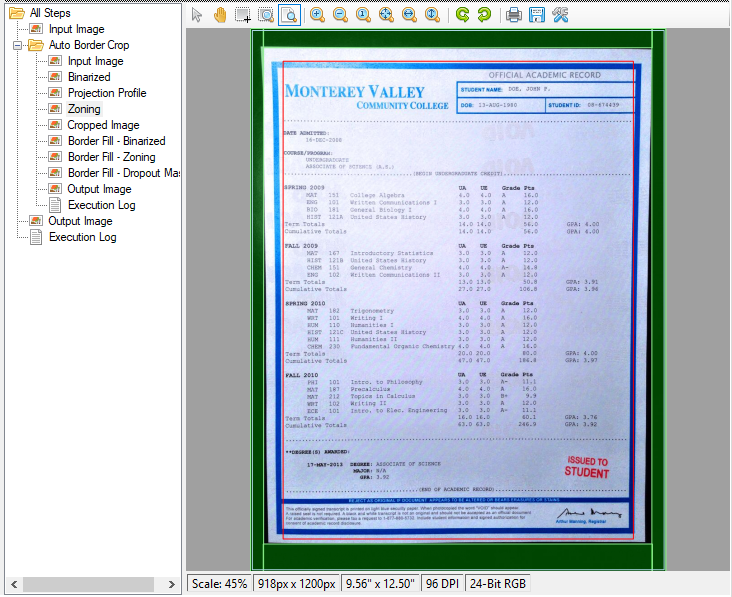Click the 24-Bit RGB status field
732x597 pixels.
click(x=498, y=584)
